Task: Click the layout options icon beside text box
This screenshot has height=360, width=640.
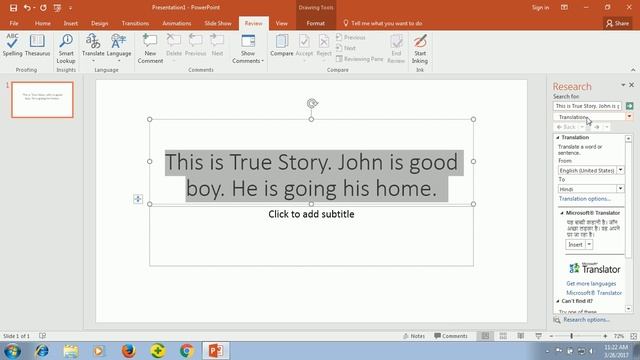Action: point(138,199)
